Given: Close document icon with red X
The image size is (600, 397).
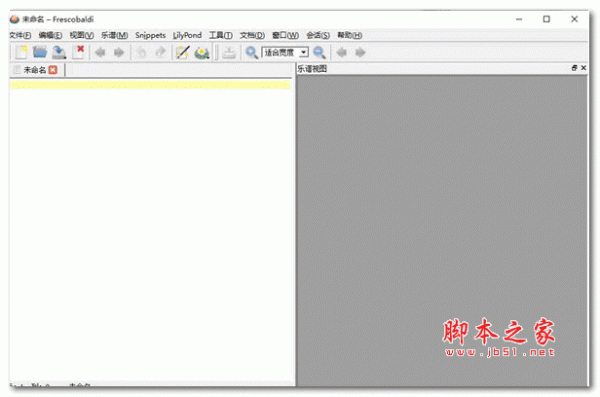Looking at the screenshot, I should coord(78,52).
